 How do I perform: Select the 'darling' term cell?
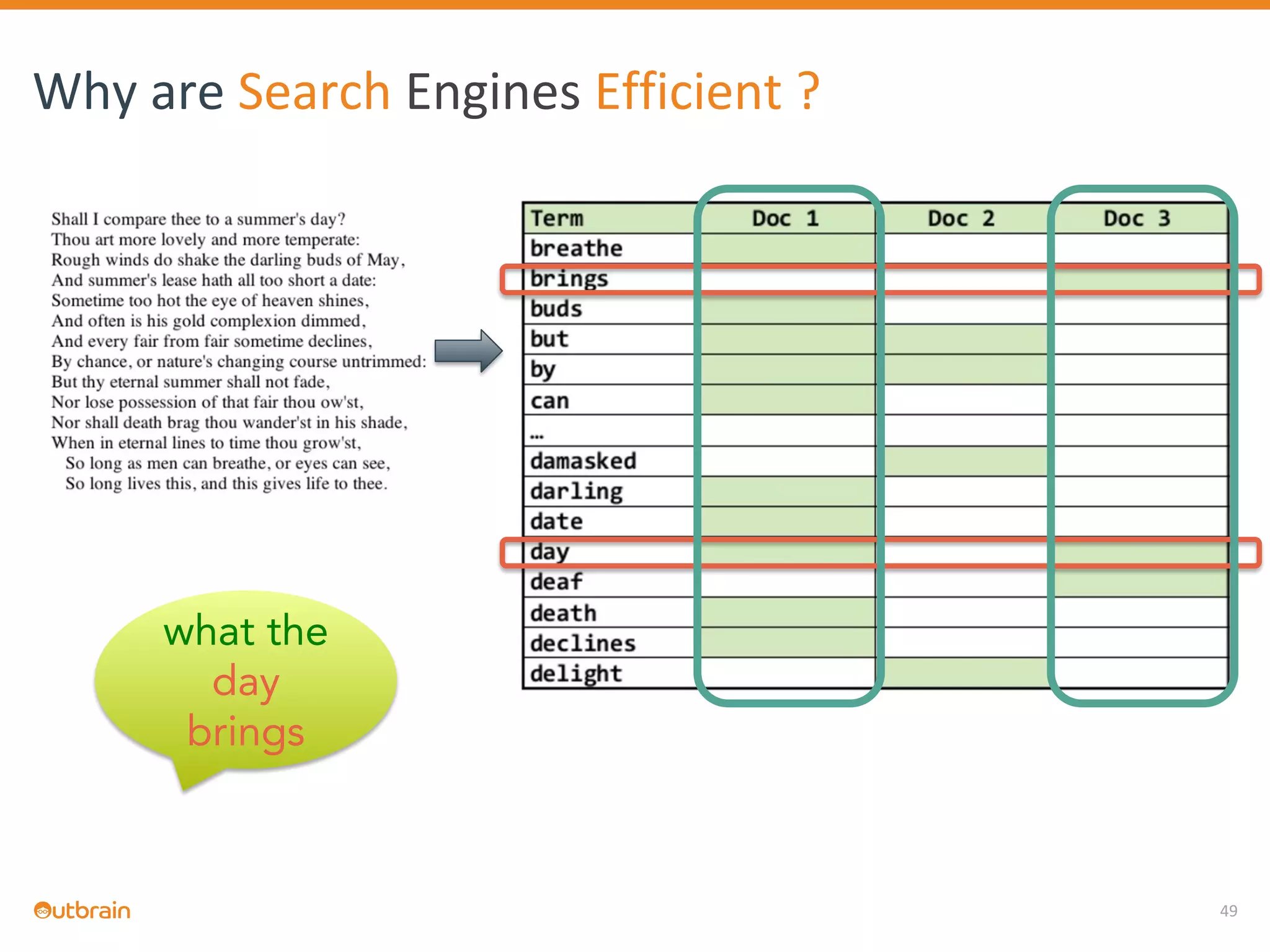point(610,491)
